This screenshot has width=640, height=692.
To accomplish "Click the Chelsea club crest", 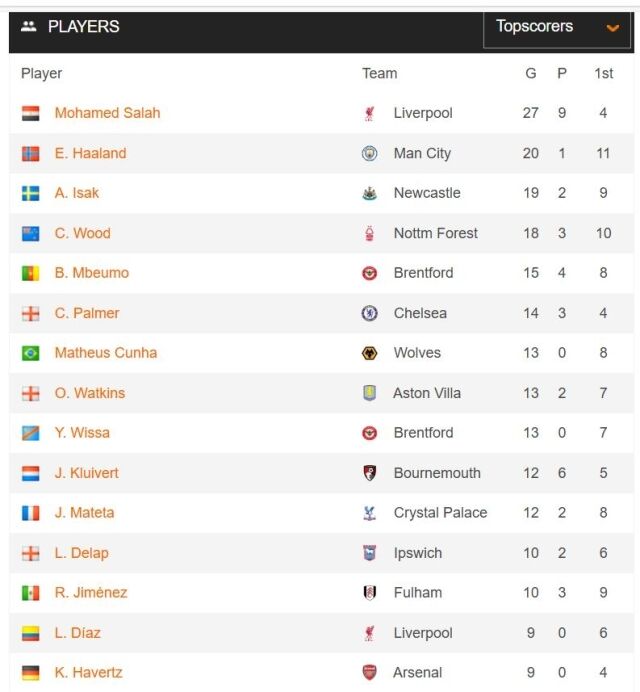I will coord(369,313).
